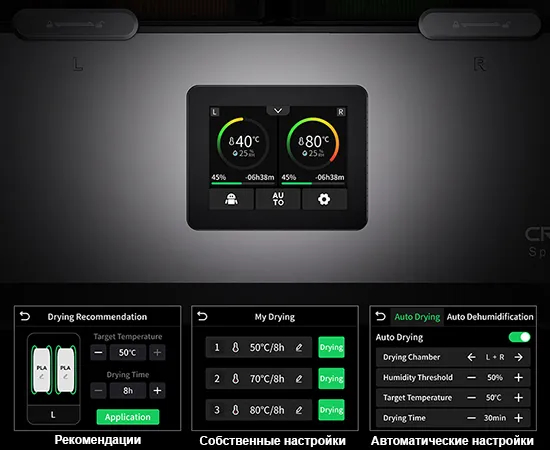The image size is (550, 450).
Task: Go back from Drying Recommendation screen
Action: coord(25,316)
